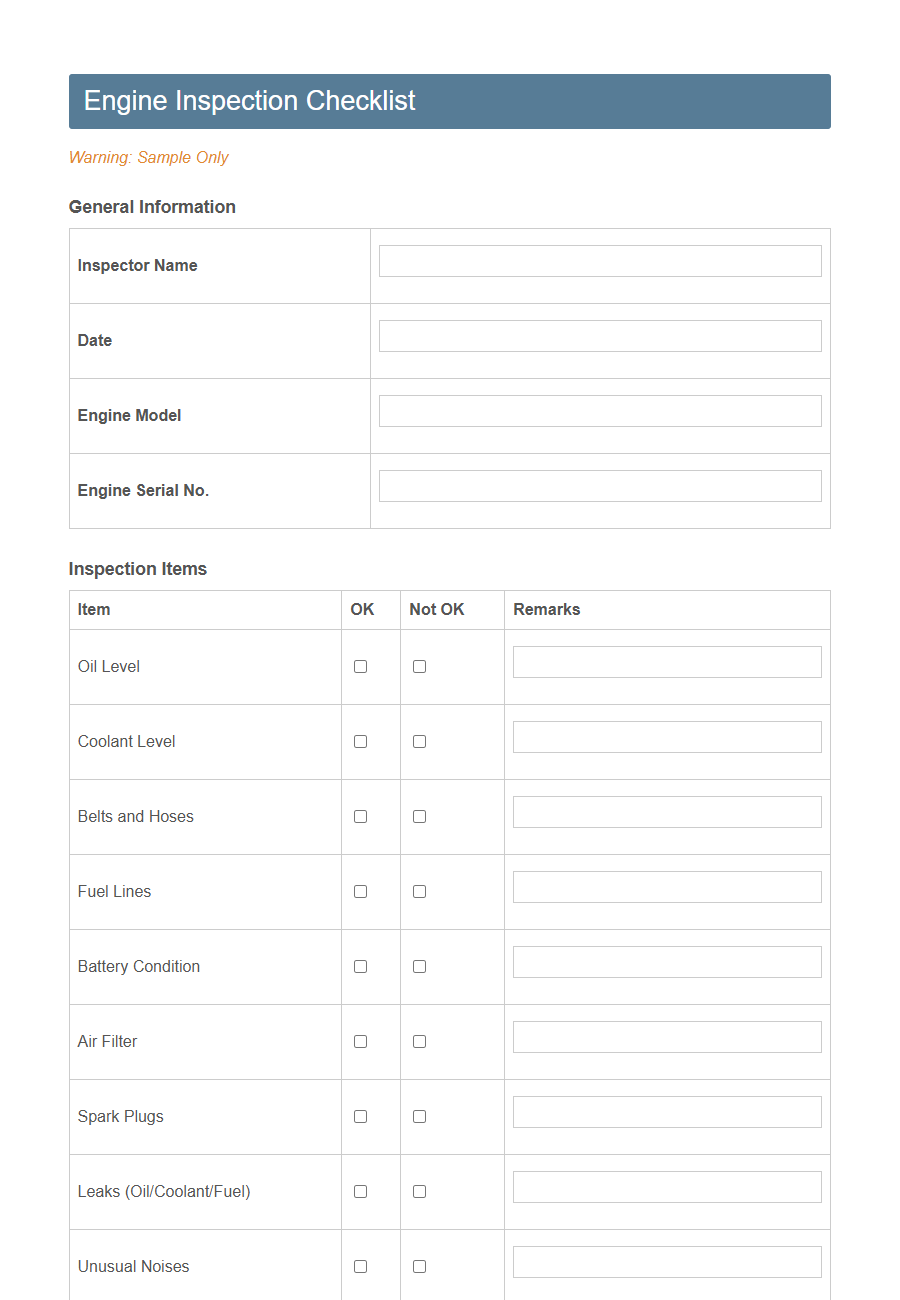Select the Remarks box for Spark Plugs
This screenshot has height=1300, width=900.
[x=666, y=1111]
